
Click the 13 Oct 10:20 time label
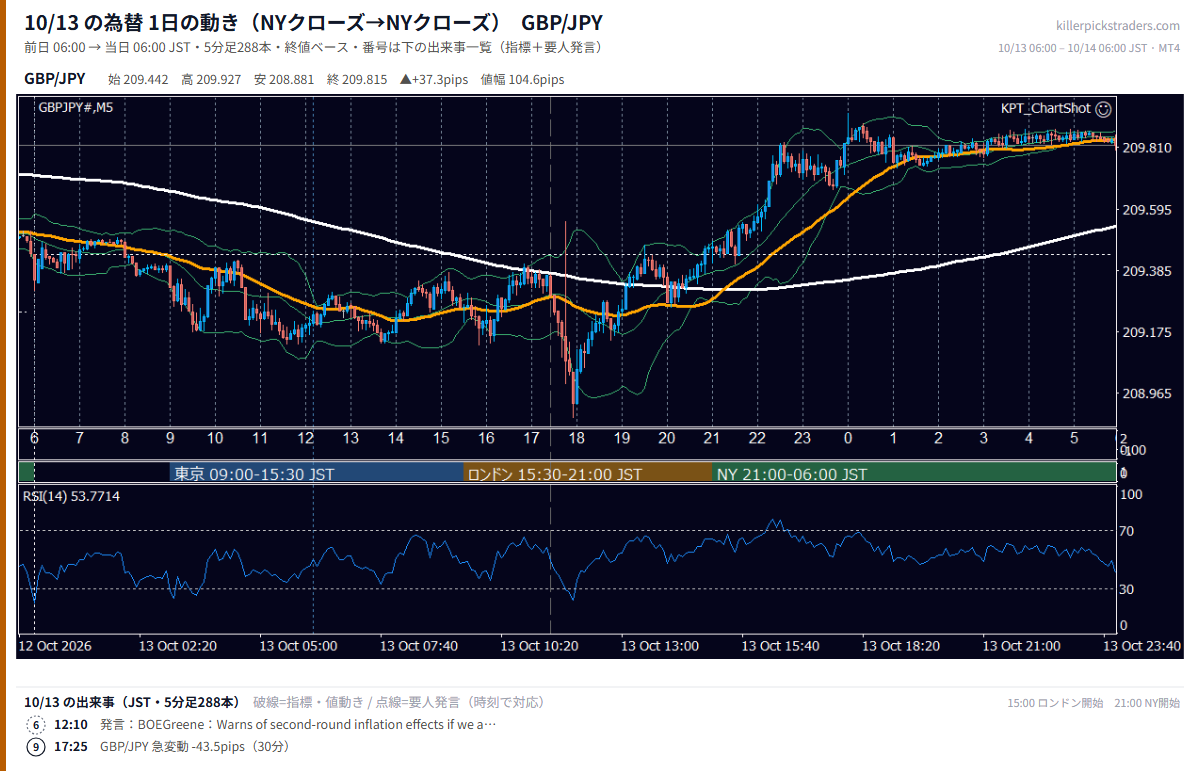click(540, 646)
